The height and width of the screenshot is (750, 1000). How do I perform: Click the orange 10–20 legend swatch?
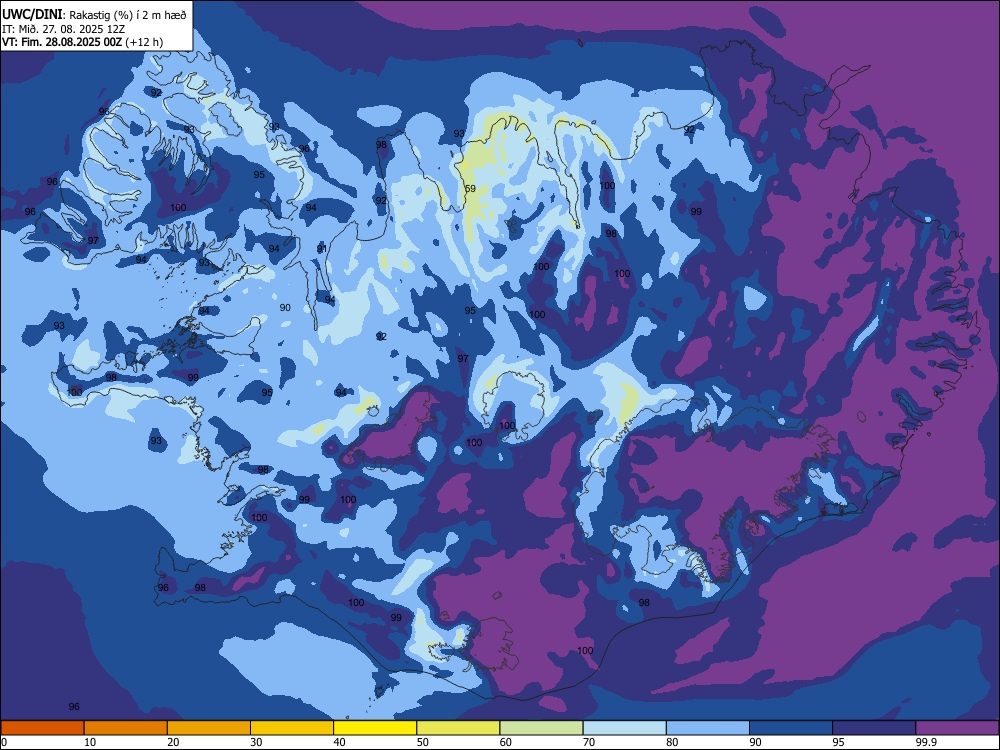pos(126,728)
